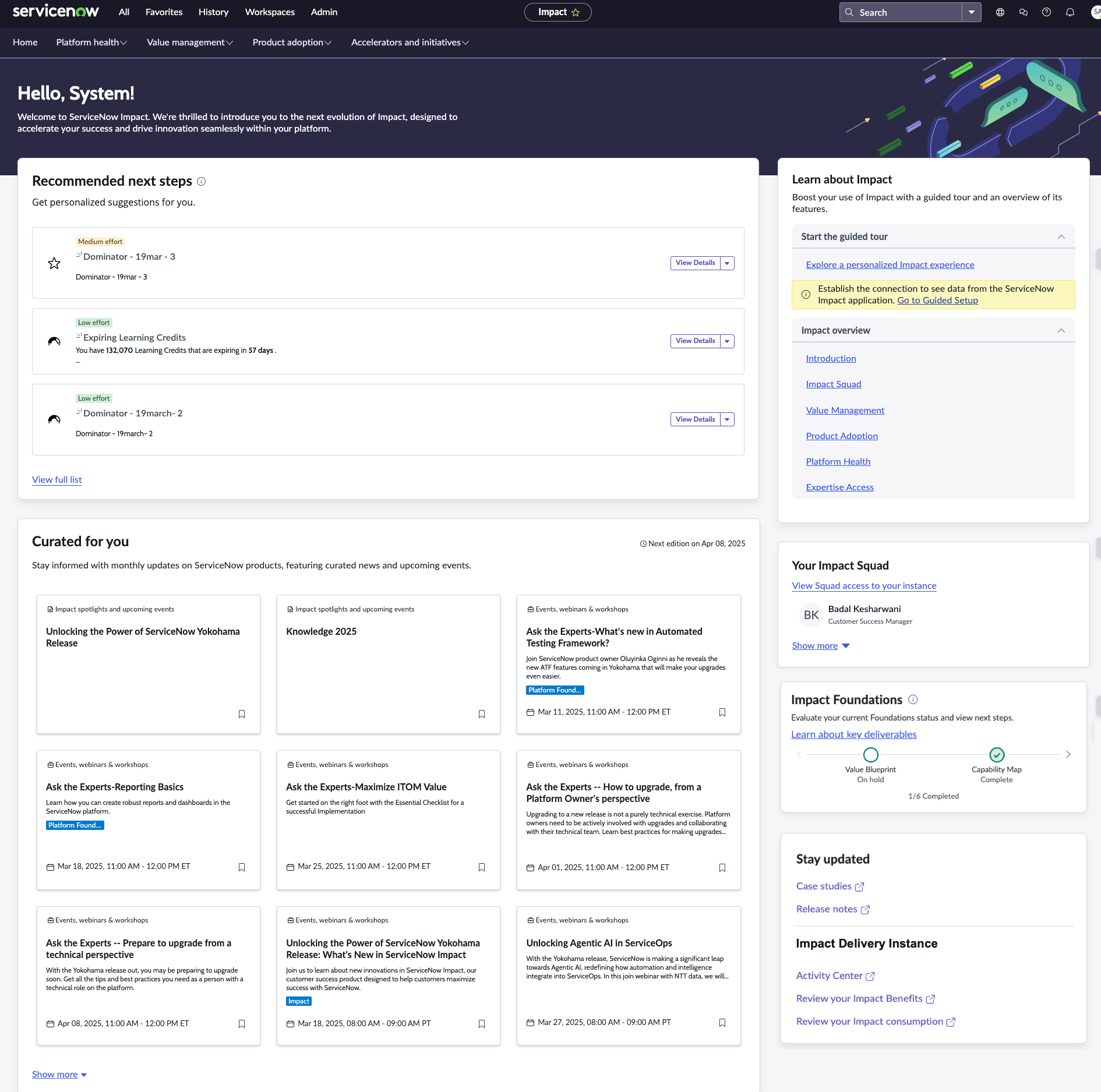Open the globe language selector icon
1101x1092 pixels.
pos(1000,12)
